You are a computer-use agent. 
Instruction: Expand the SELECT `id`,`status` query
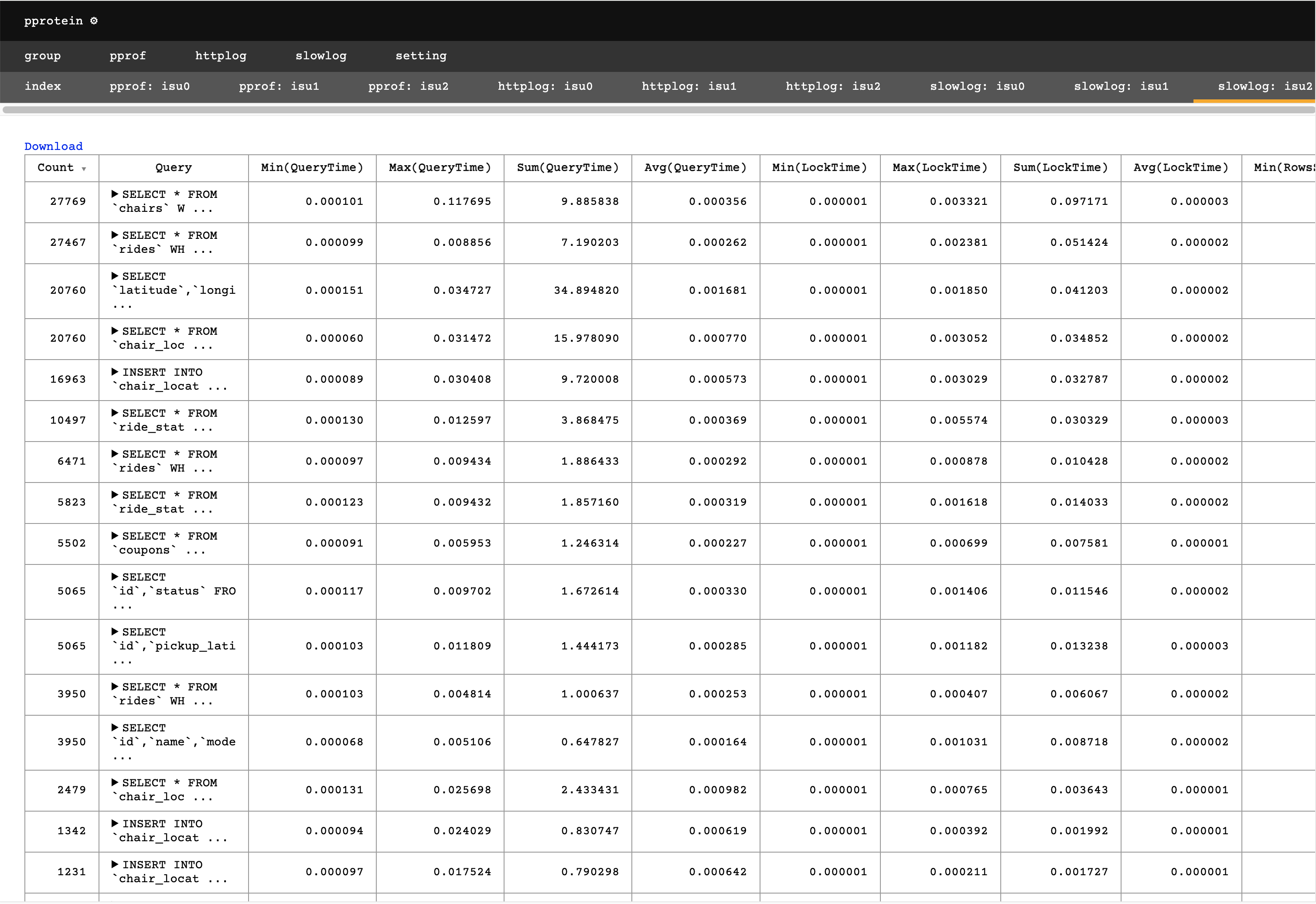[115, 577]
